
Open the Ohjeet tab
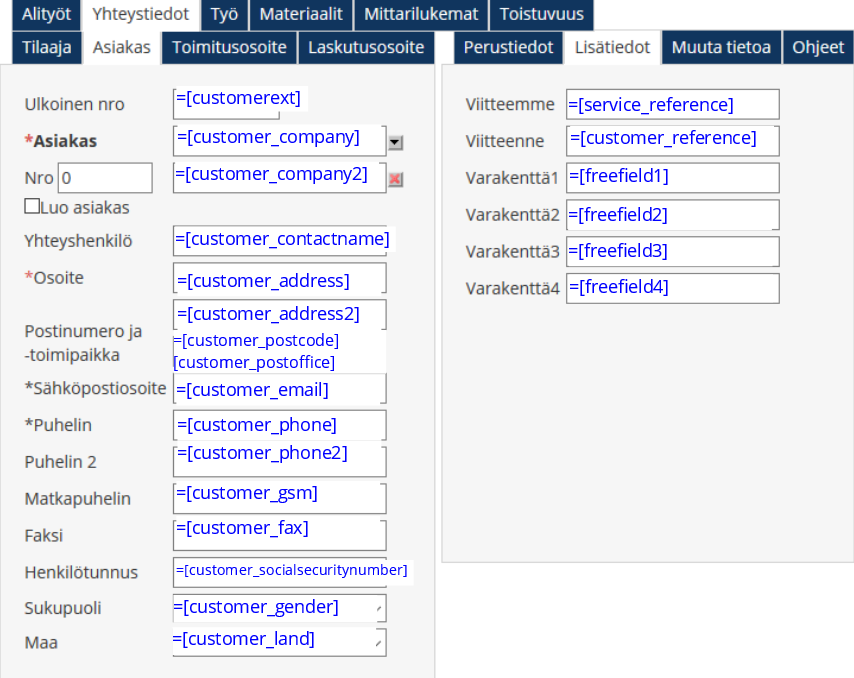point(818,47)
